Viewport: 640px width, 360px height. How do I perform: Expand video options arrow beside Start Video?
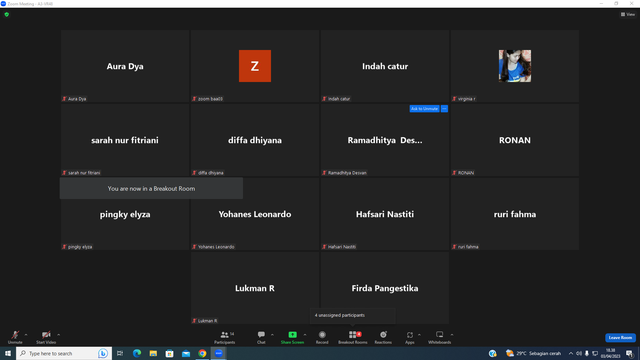58,335
